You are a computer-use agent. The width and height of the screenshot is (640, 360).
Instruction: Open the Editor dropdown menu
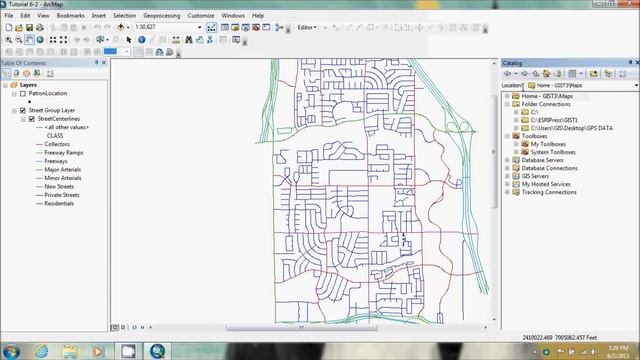click(307, 27)
